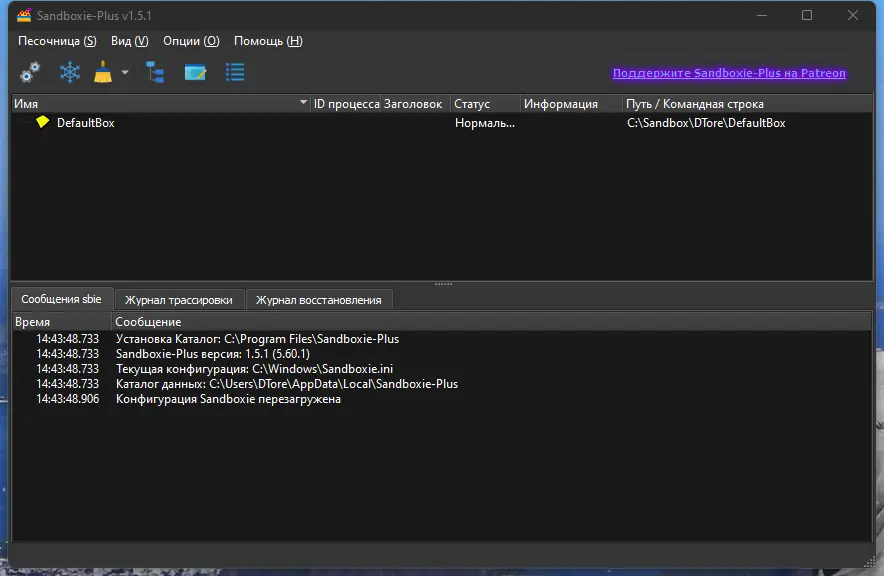Image resolution: width=884 pixels, height=576 pixels.
Task: Select the Конфигурация Sandboxie перезагружена message
Action: point(228,399)
